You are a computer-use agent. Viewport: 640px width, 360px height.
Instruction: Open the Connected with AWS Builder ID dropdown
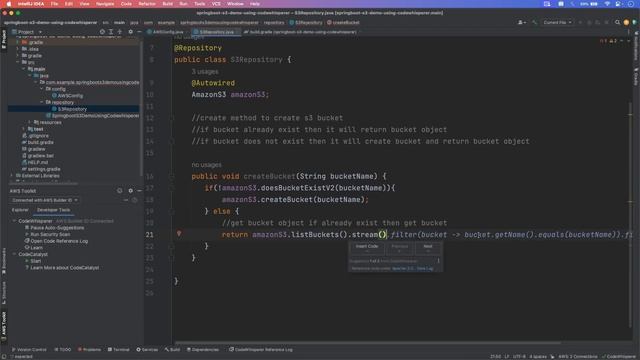tap(44, 200)
